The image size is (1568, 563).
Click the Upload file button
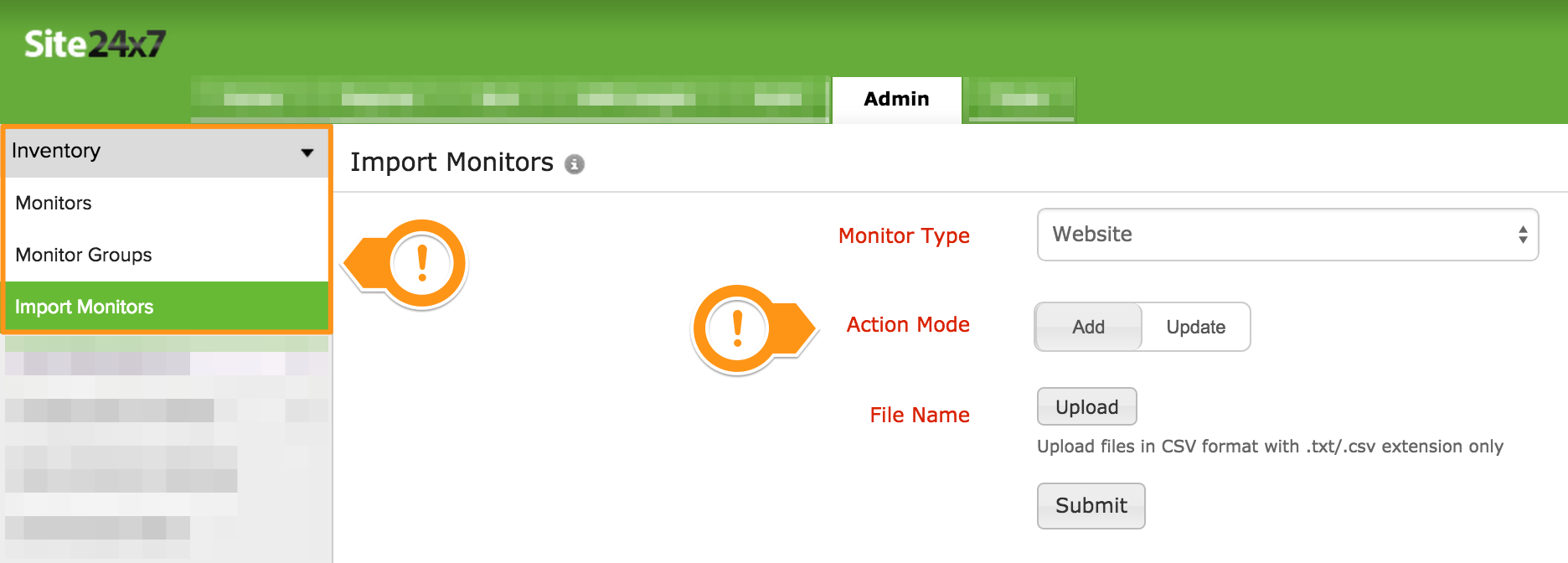(1086, 406)
